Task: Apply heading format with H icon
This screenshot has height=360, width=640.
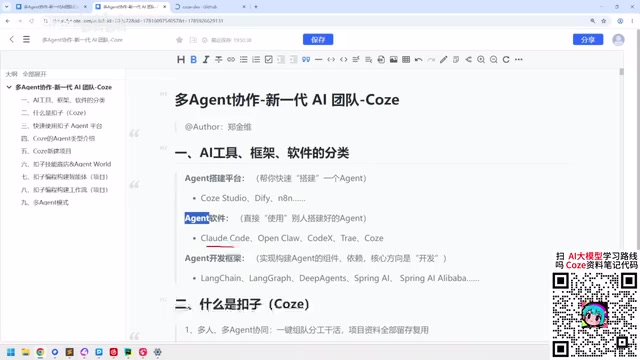Action: point(181,60)
